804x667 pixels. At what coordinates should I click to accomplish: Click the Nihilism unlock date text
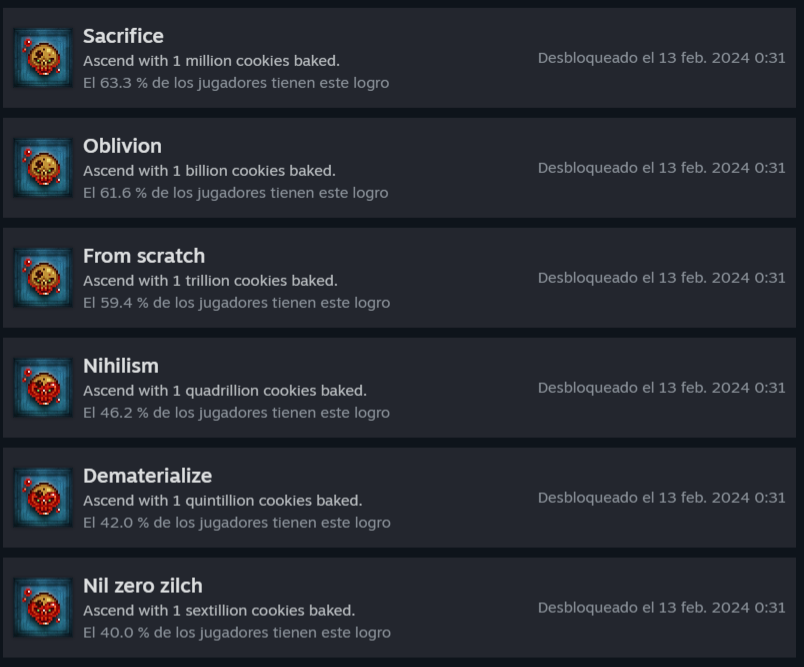click(661, 388)
